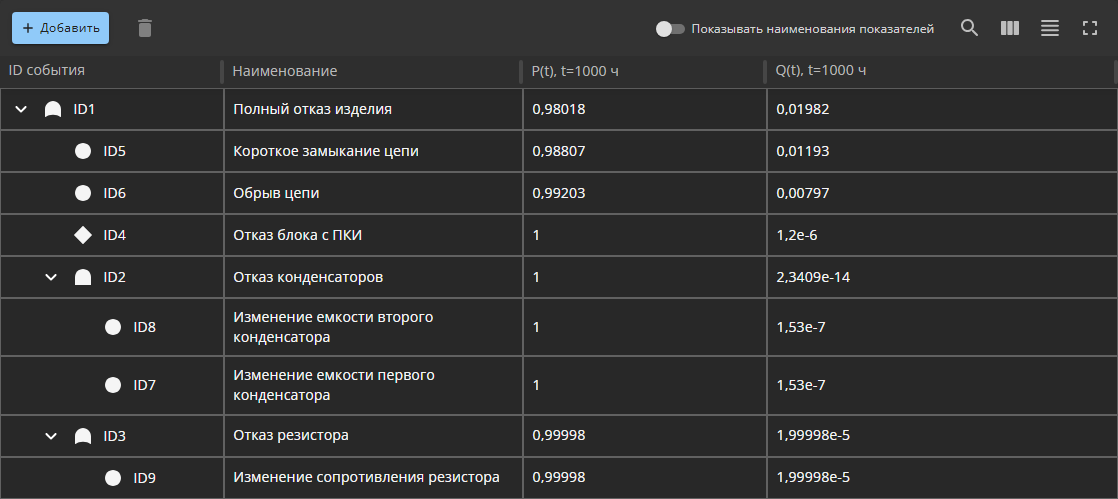Click the ID4 label text
The width and height of the screenshot is (1118, 499).
[115, 235]
